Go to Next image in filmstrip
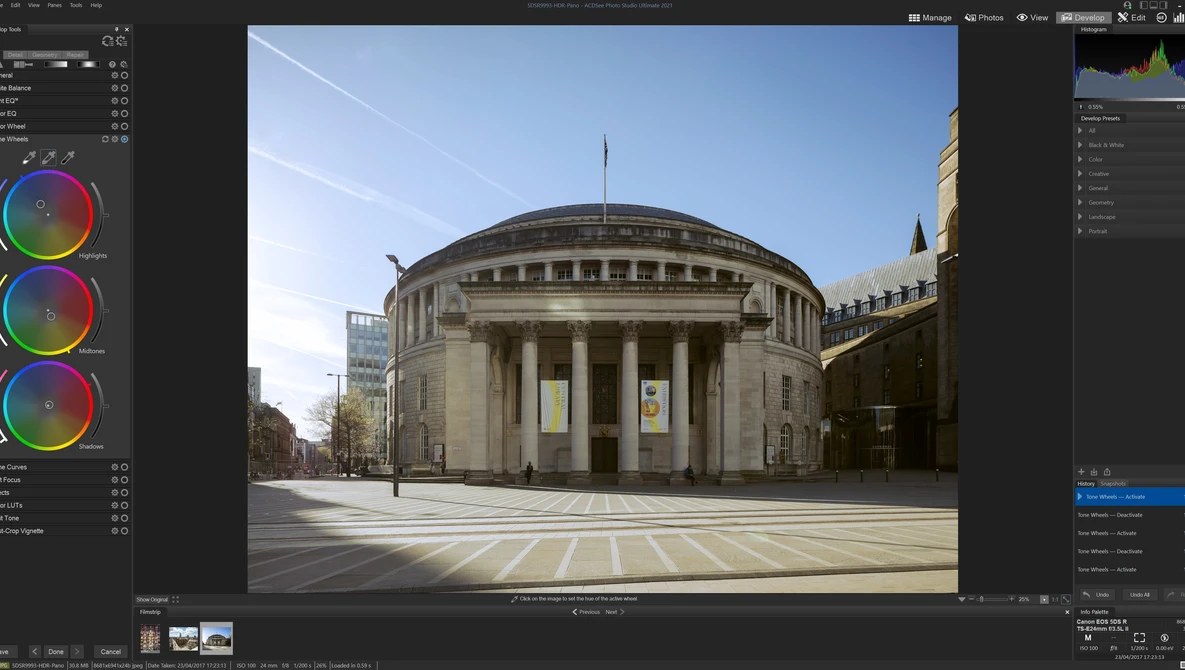The height and width of the screenshot is (670, 1185). click(614, 612)
